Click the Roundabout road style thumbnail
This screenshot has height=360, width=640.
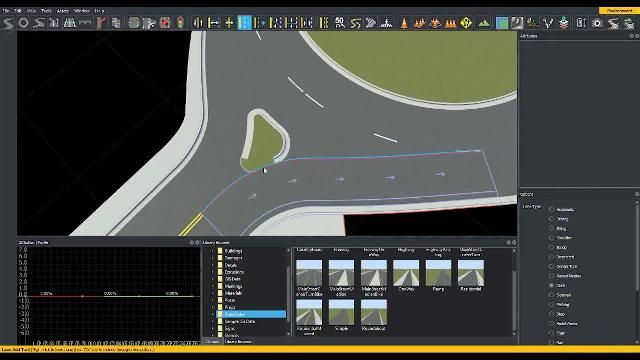tap(373, 315)
